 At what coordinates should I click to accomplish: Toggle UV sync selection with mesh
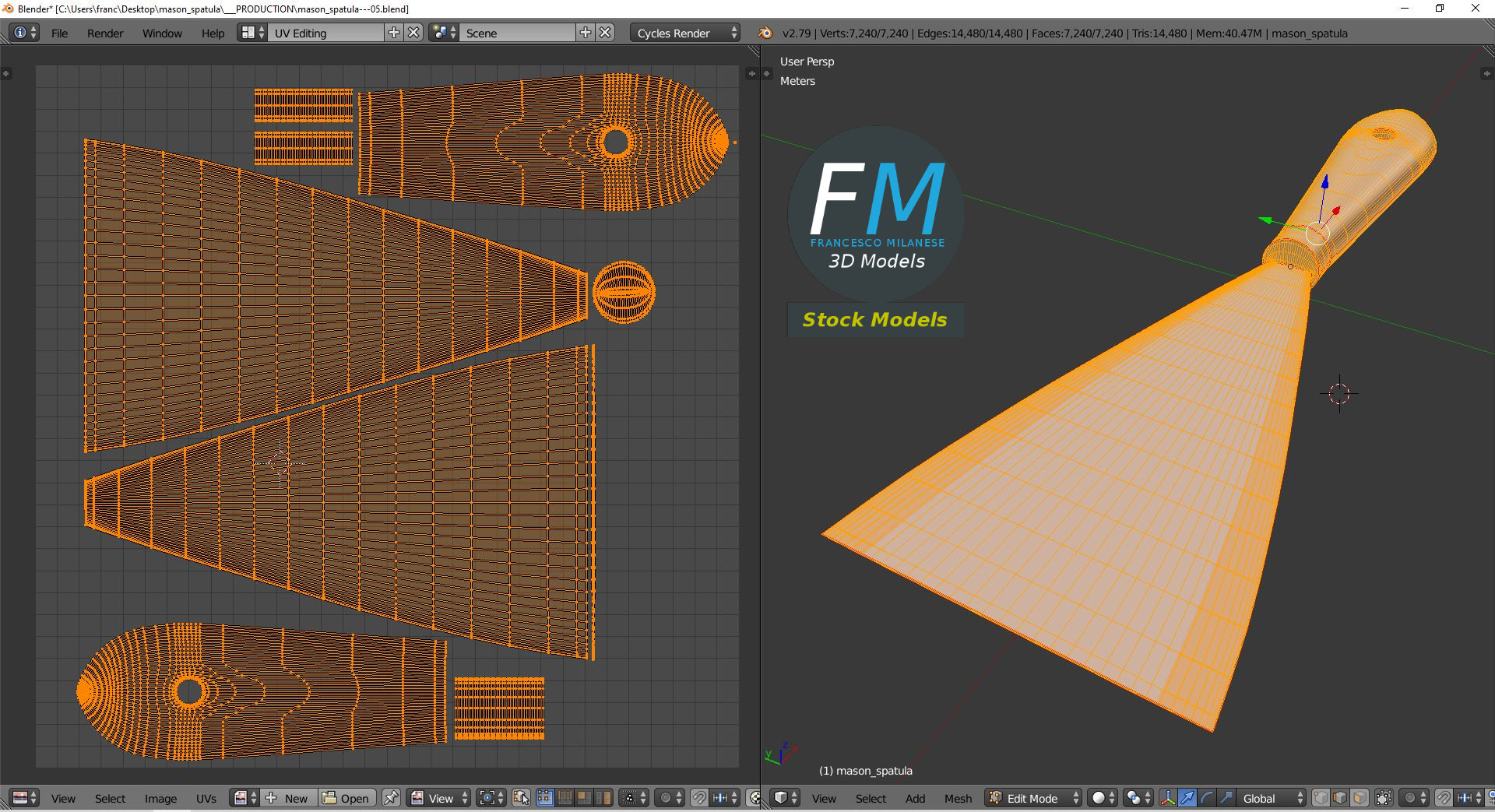click(x=521, y=798)
